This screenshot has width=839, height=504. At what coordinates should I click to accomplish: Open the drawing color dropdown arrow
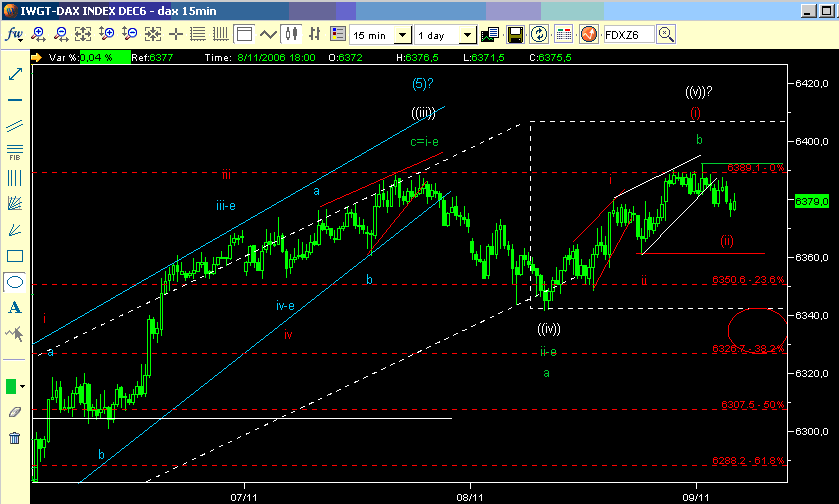[22, 386]
